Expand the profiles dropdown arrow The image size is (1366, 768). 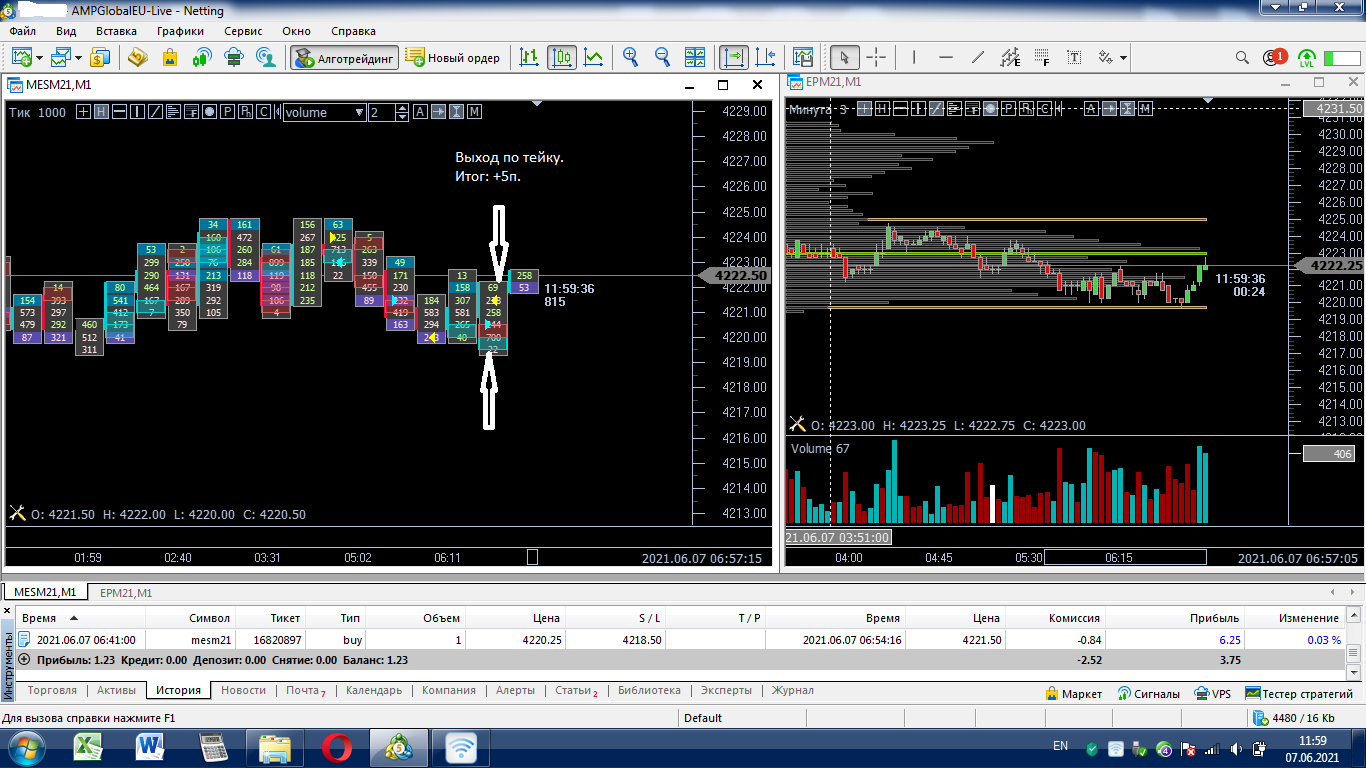tap(80, 57)
